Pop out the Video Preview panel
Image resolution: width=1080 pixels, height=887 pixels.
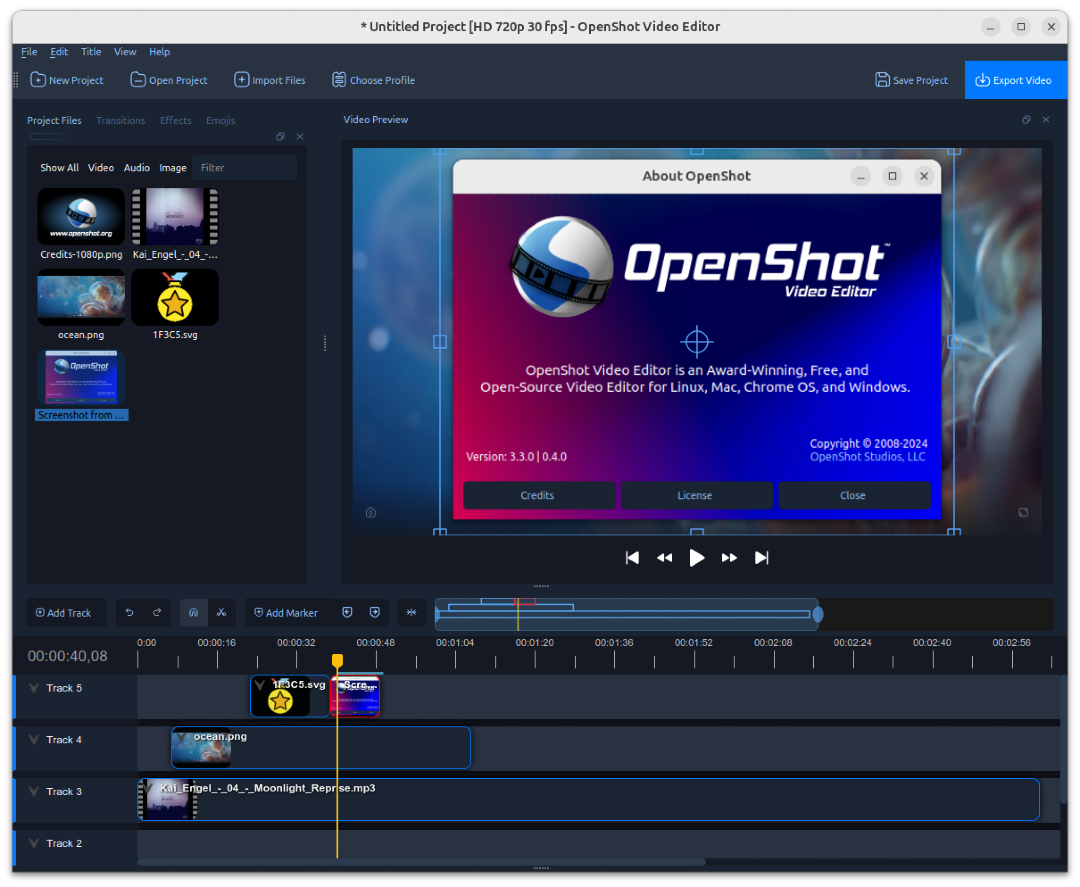pos(1026,119)
